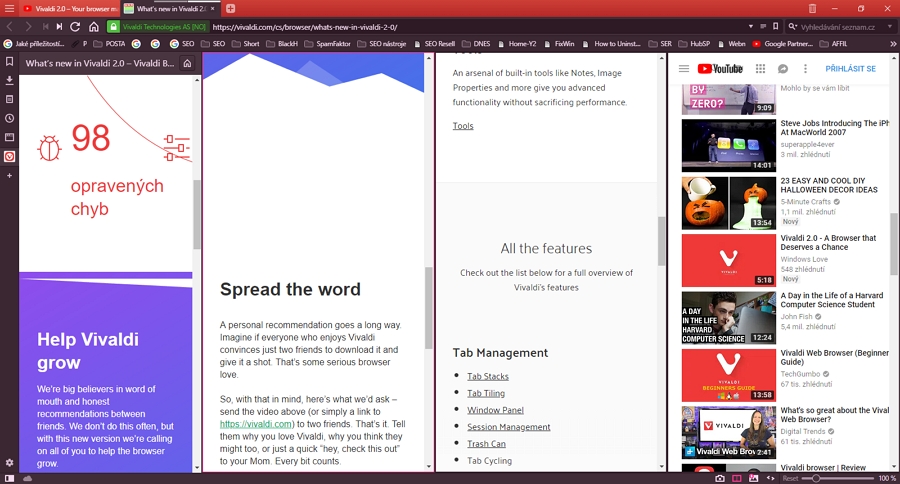Open the How to Uninst bookmark

(x=611, y=44)
